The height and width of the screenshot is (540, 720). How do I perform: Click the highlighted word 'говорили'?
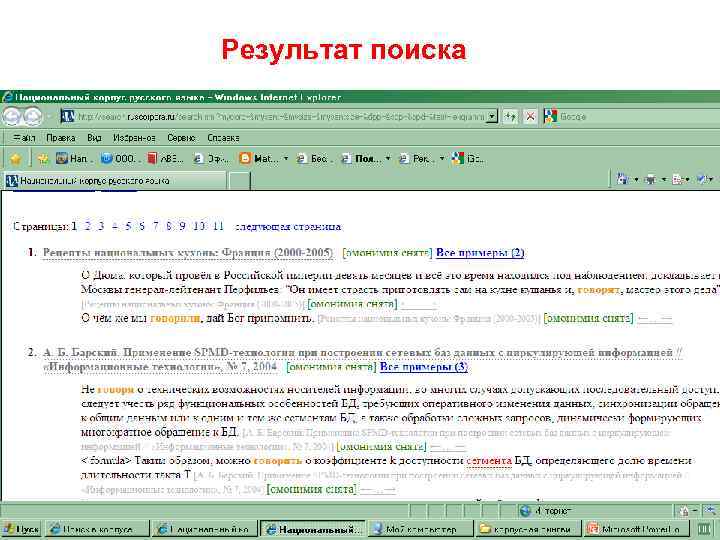click(175, 318)
